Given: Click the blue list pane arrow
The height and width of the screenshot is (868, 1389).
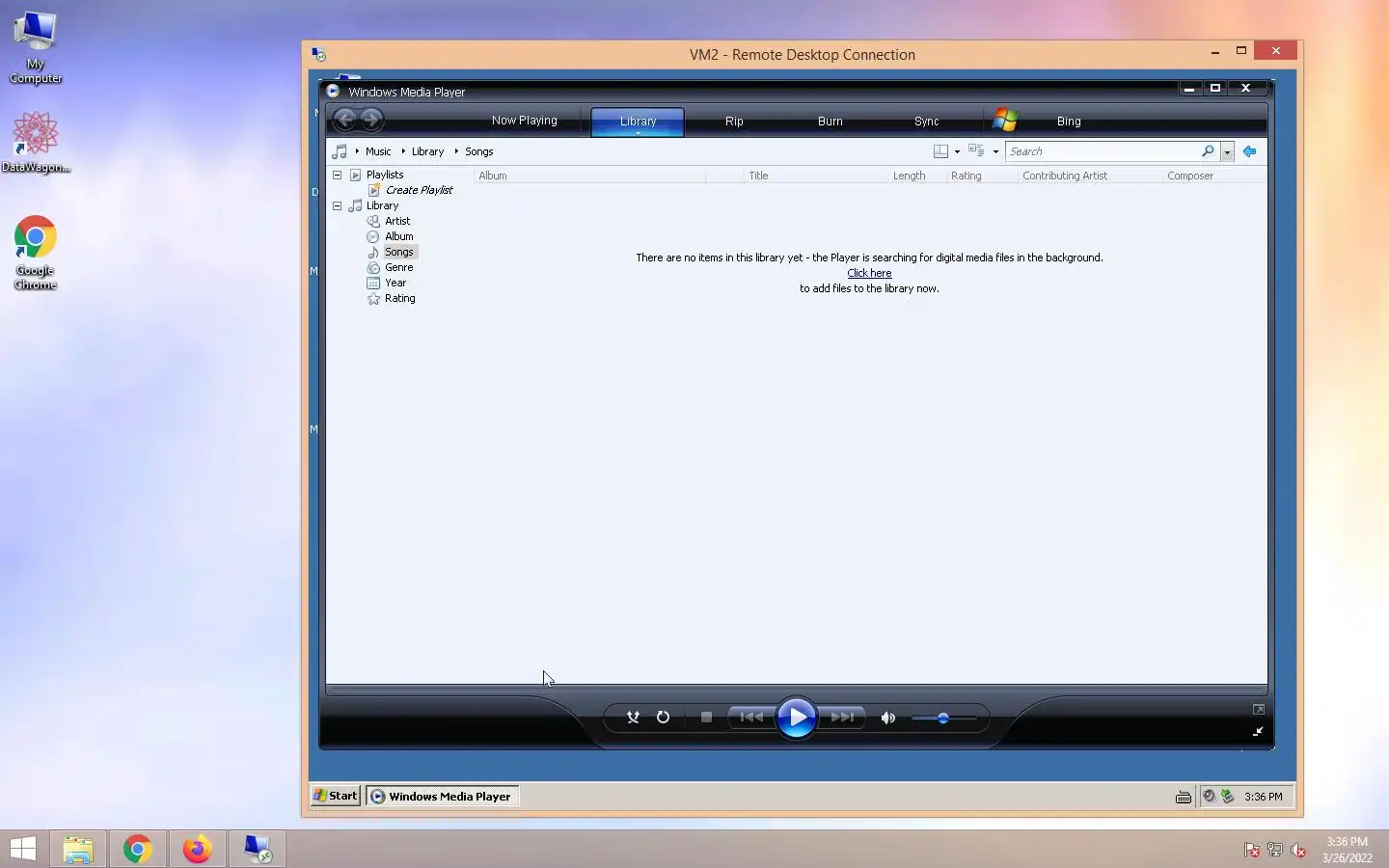Looking at the screenshot, I should point(1249,151).
